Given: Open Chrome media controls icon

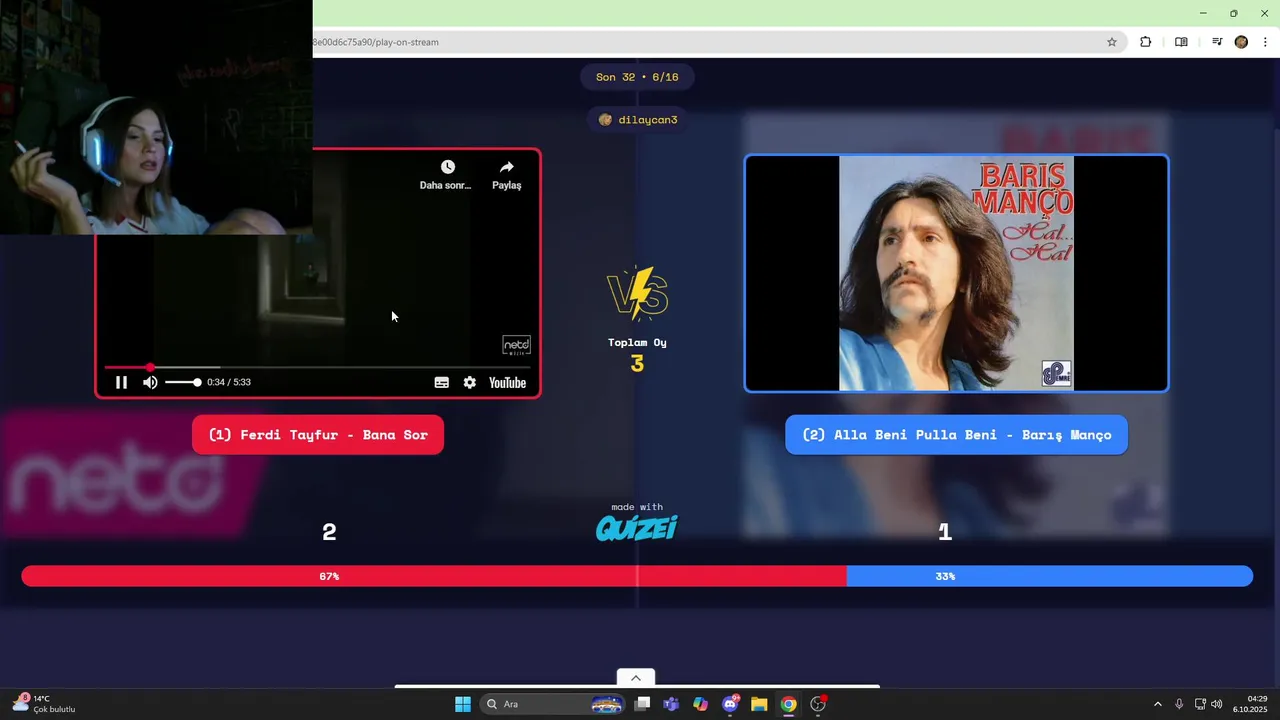Looking at the screenshot, I should pos(1217,42).
